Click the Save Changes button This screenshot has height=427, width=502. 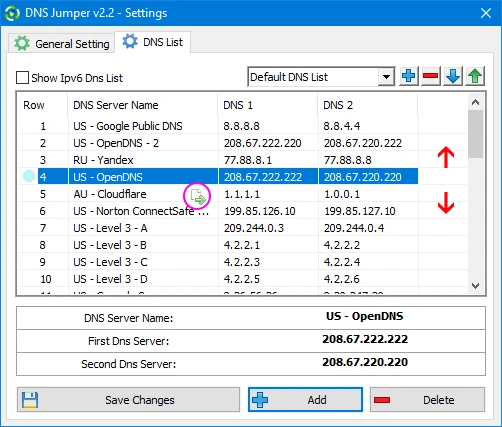pyautogui.click(x=128, y=400)
